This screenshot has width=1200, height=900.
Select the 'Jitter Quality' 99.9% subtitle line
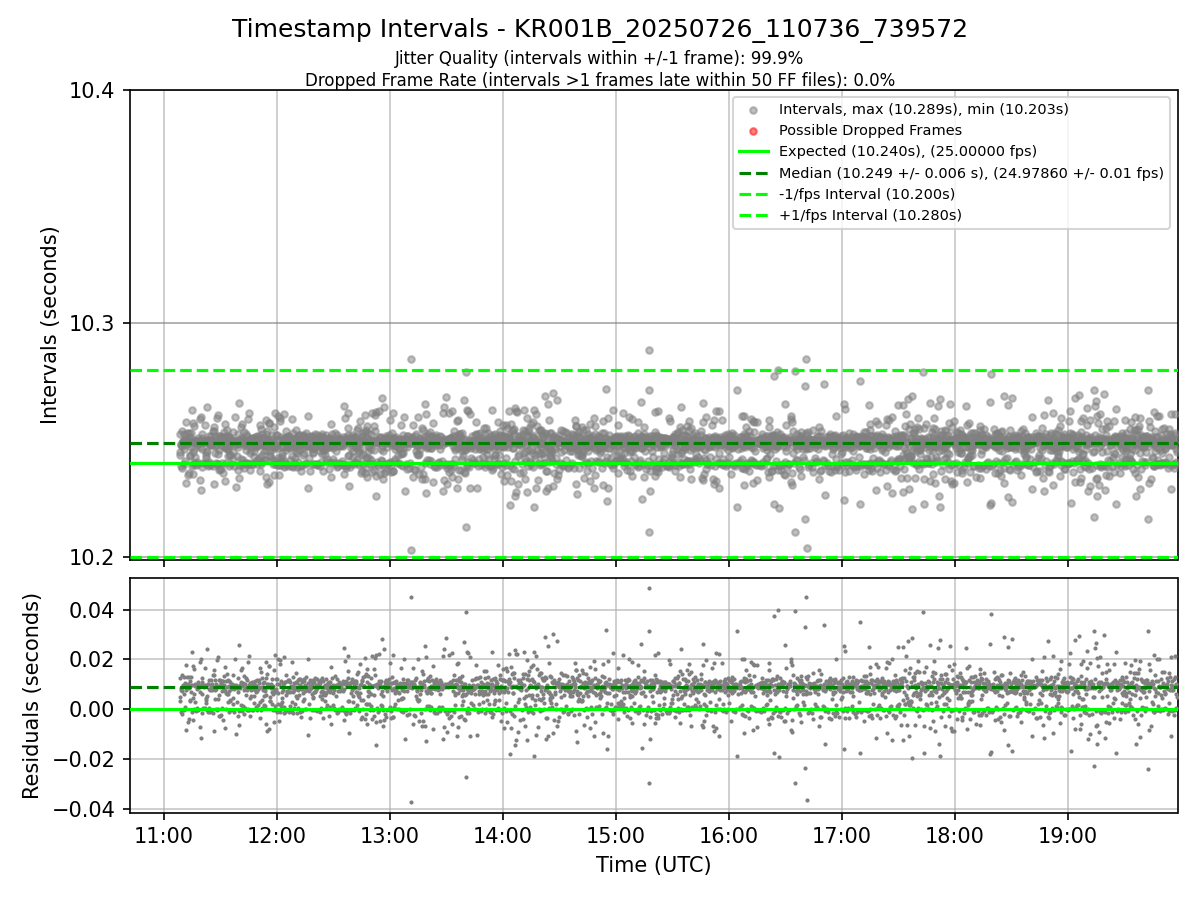tap(600, 59)
